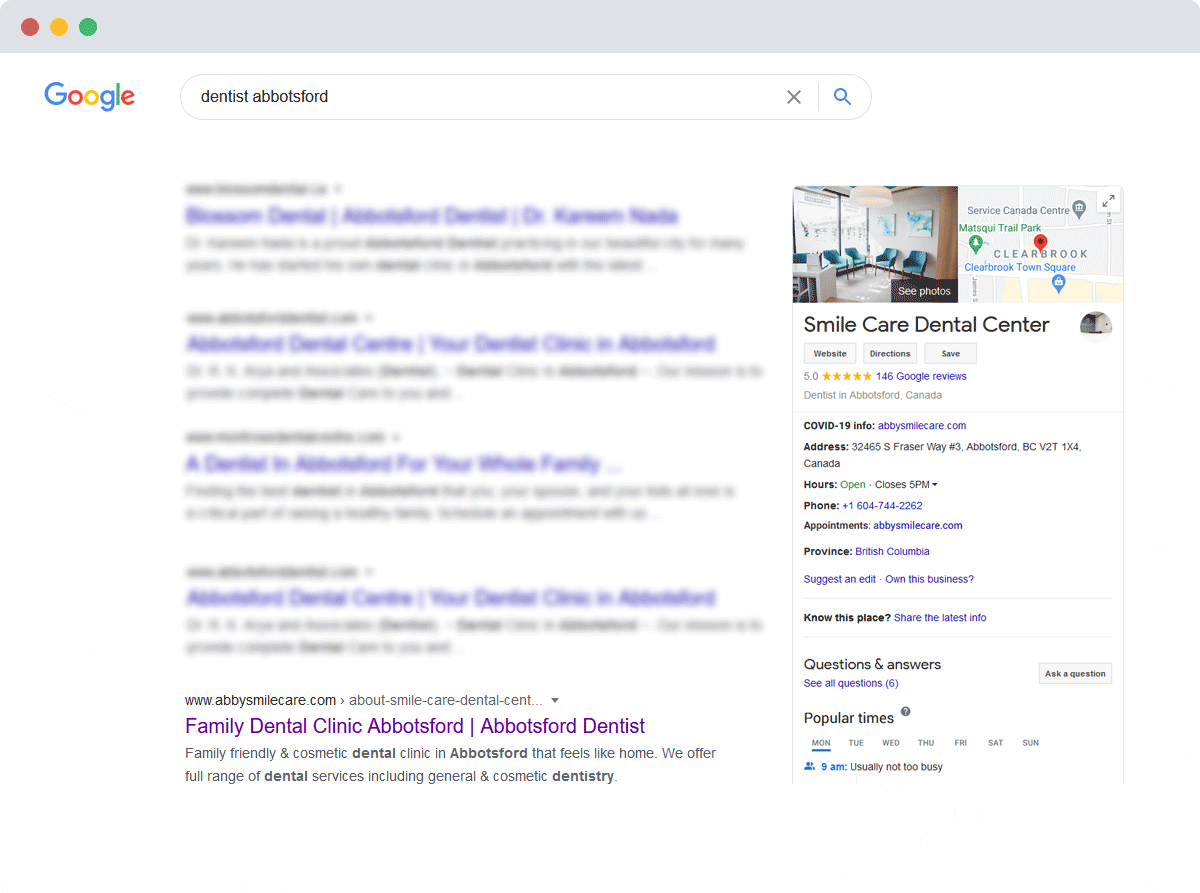Open the round business thumbnail beside the name
The image size is (1200, 893).
tap(1096, 325)
